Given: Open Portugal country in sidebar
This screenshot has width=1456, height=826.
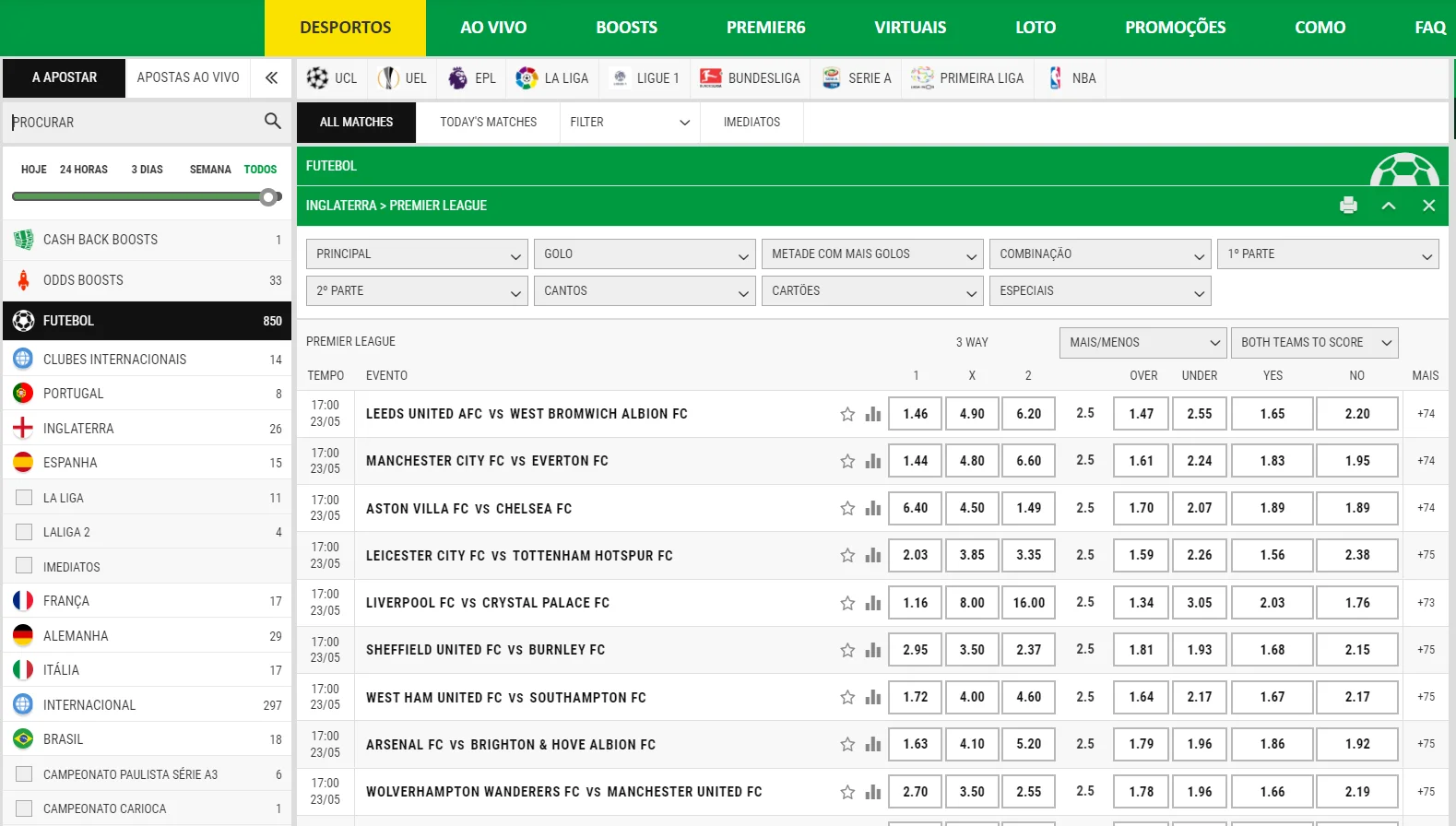Looking at the screenshot, I should [148, 394].
